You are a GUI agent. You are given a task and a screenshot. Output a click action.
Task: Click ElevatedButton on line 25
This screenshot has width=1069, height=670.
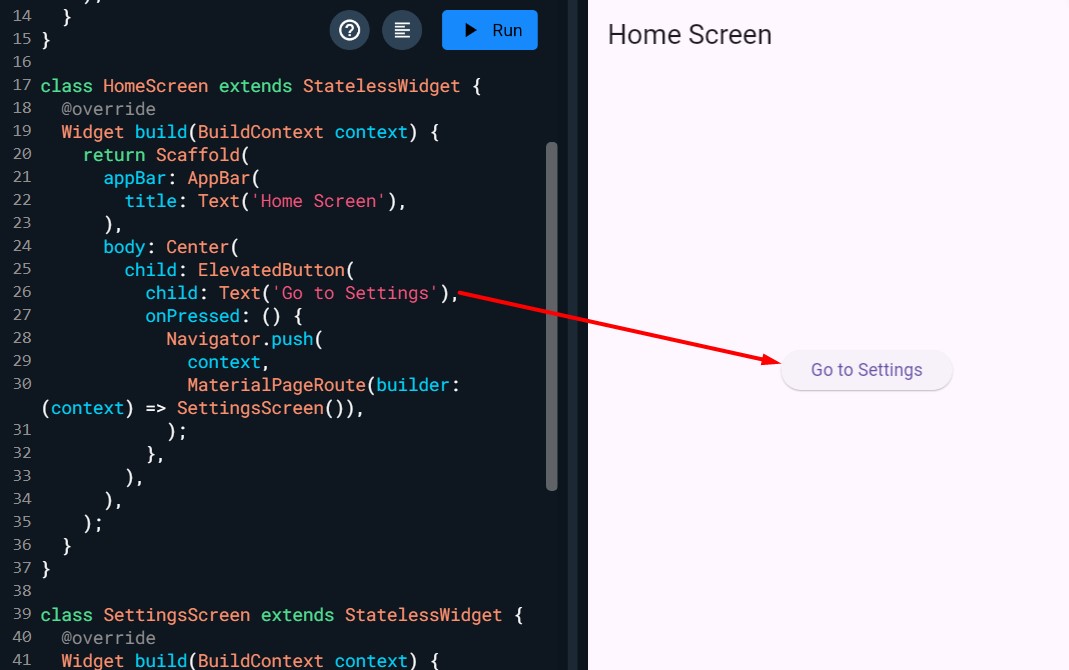(271, 270)
